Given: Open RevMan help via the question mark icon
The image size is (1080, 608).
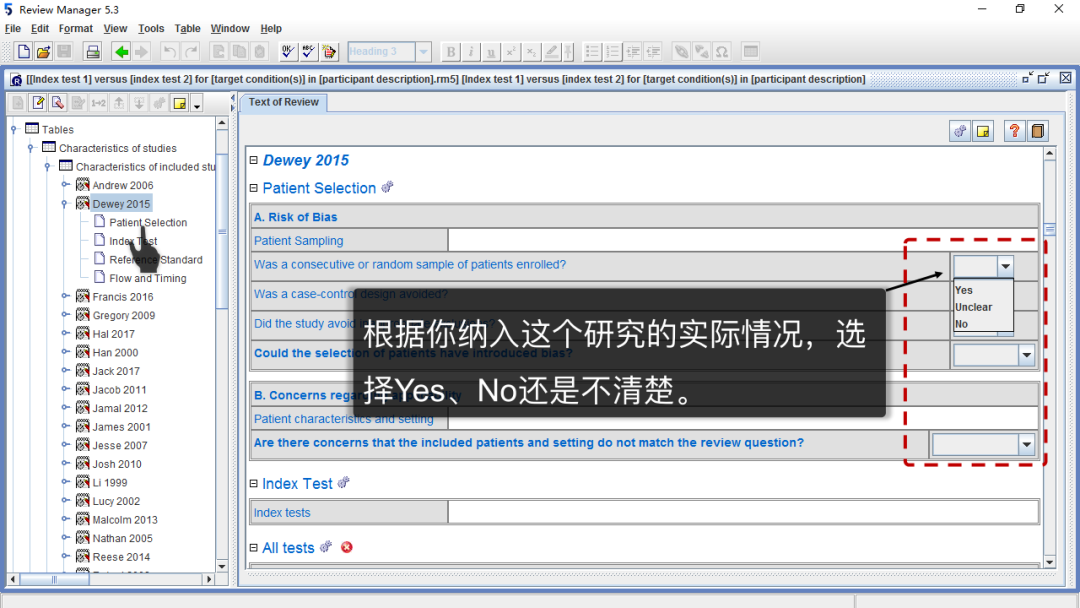Looking at the screenshot, I should pos(1013,131).
